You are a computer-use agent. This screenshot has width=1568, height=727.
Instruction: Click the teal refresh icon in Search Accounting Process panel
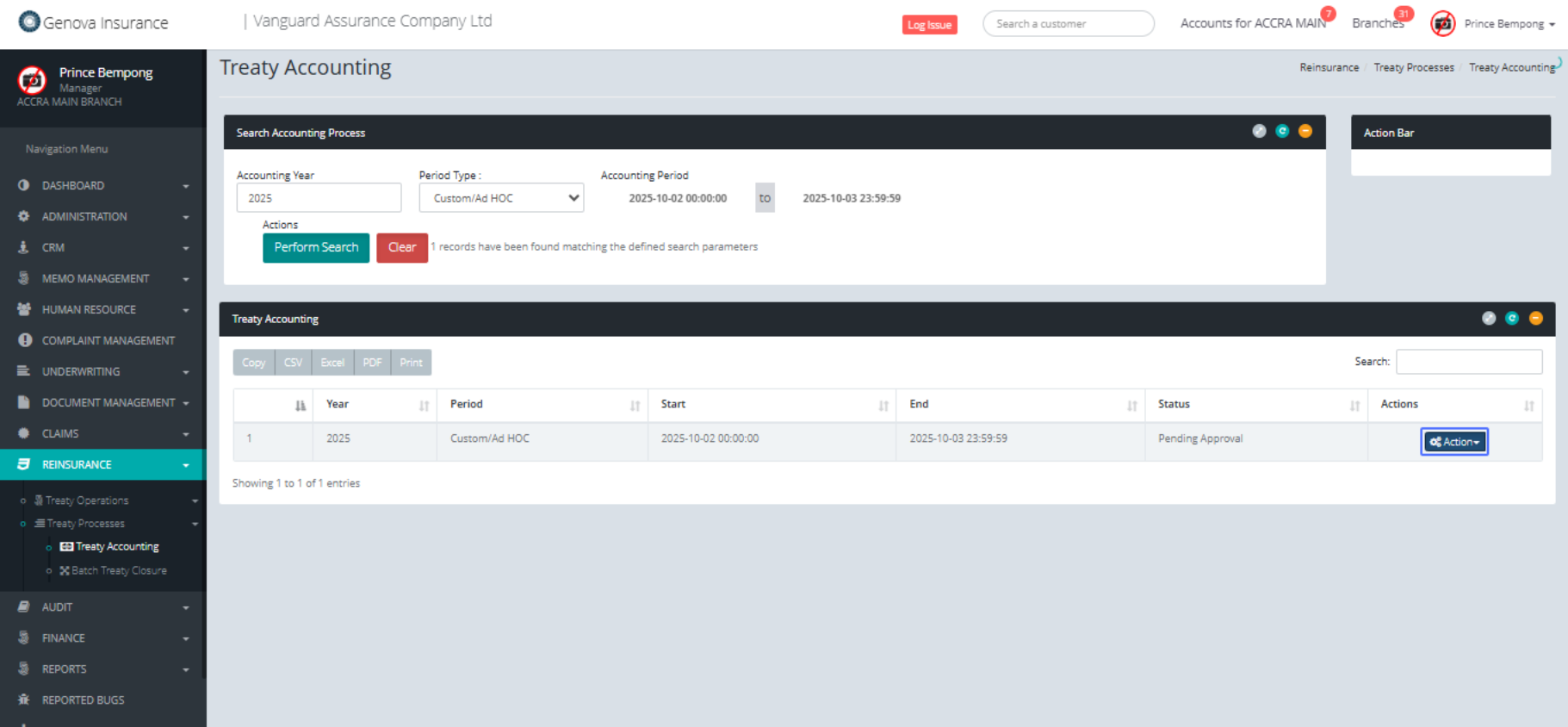click(1282, 131)
